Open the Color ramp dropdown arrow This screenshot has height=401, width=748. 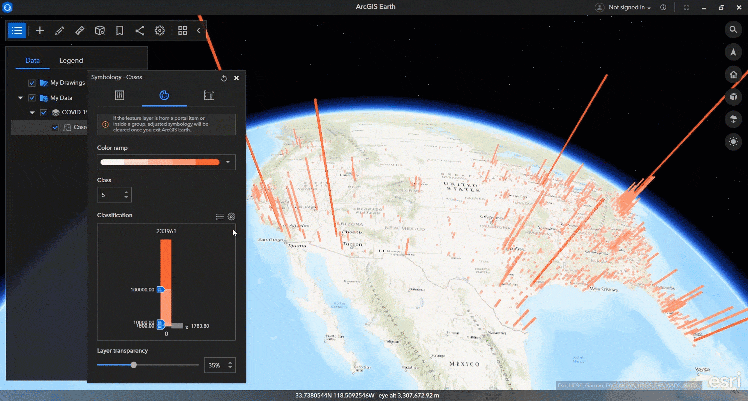click(228, 162)
